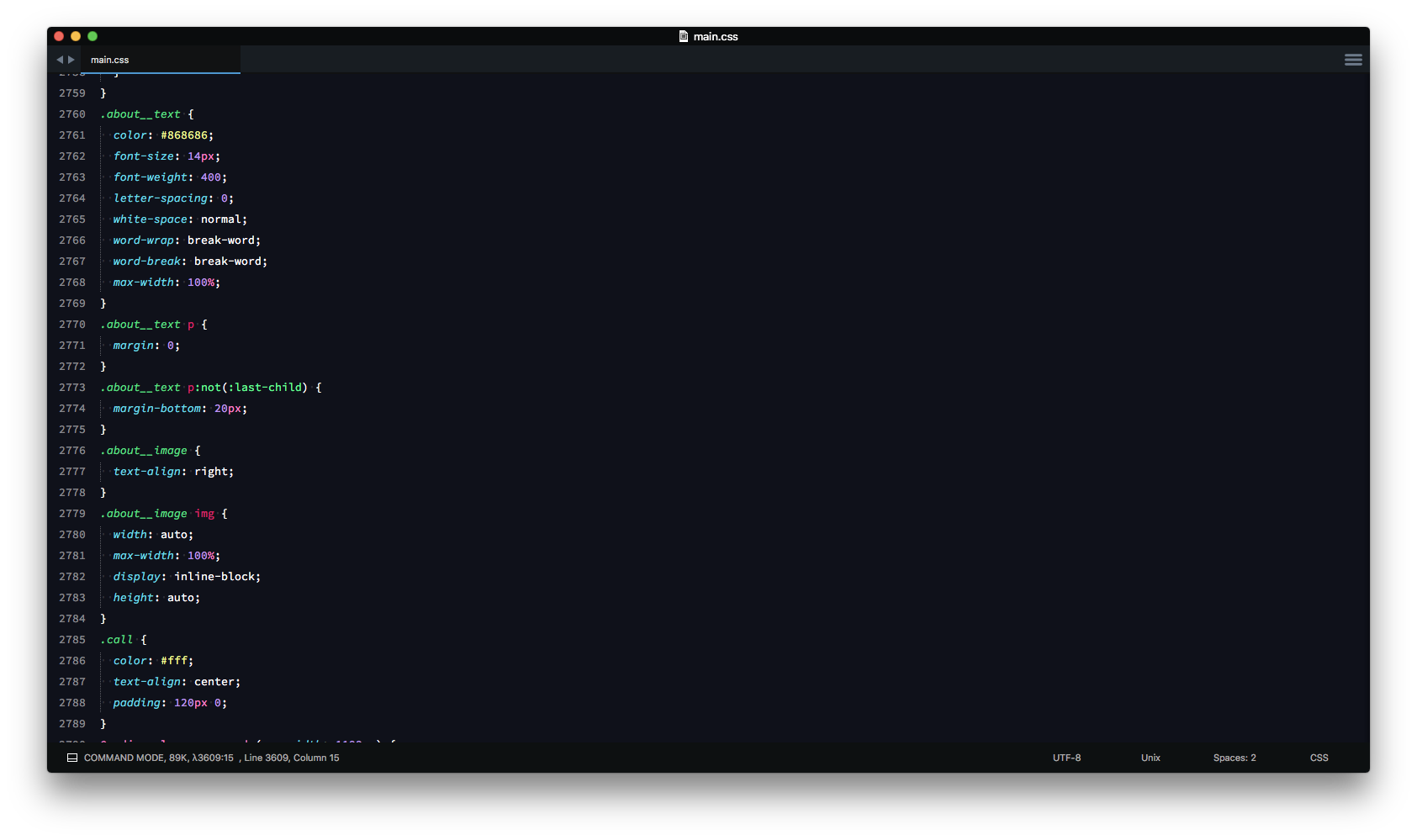Open the hamburger menu at top right
Viewport: 1417px width, 840px height.
(x=1353, y=60)
